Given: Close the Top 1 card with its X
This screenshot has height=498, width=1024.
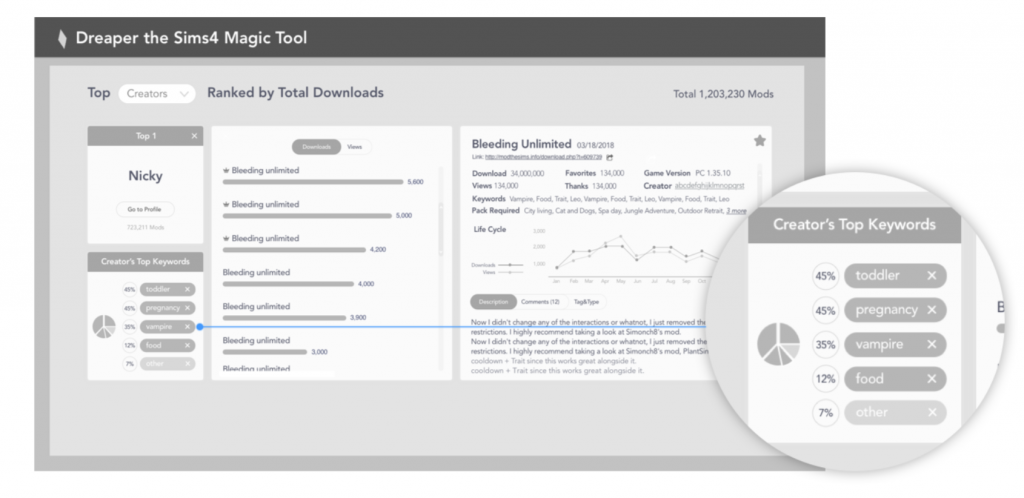Looking at the screenshot, I should point(194,136).
